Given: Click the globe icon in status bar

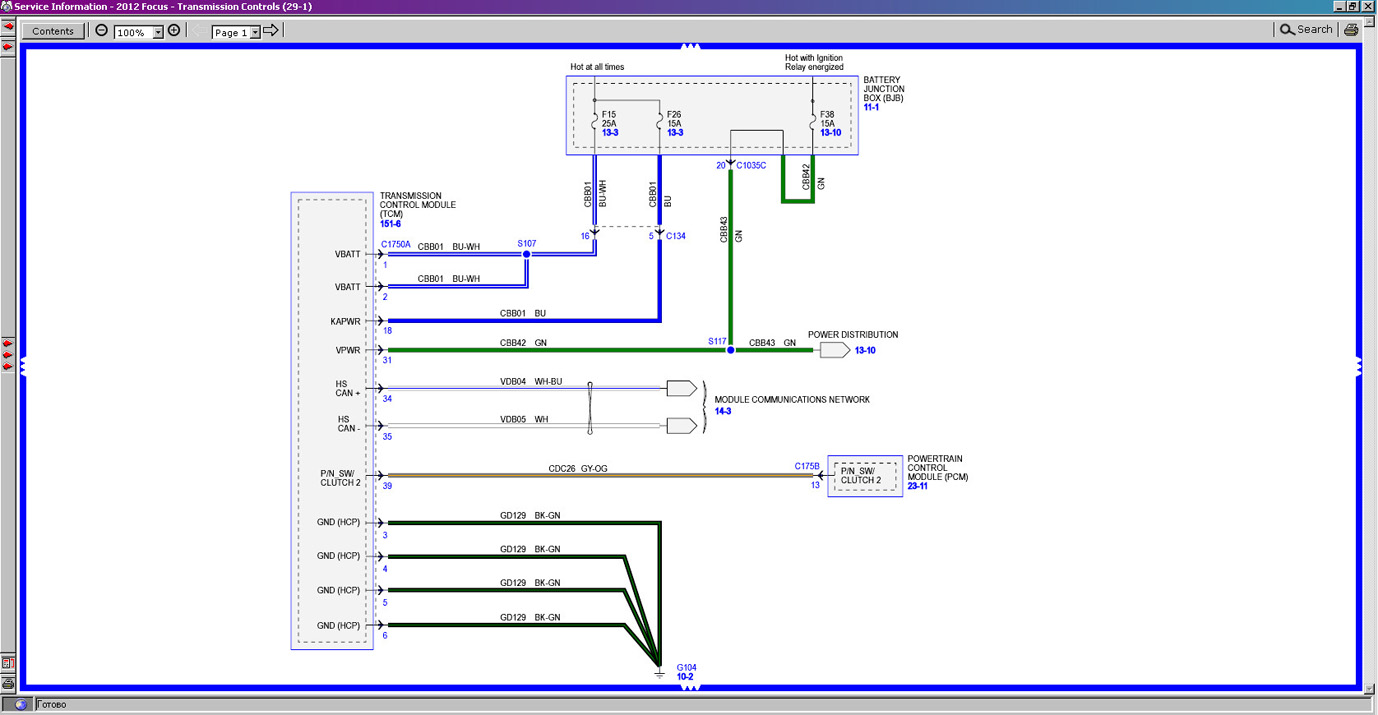Looking at the screenshot, I should (20, 705).
